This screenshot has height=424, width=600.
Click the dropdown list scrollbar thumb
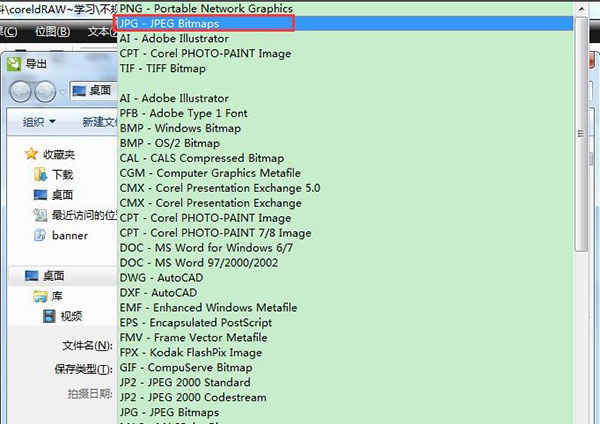581,134
